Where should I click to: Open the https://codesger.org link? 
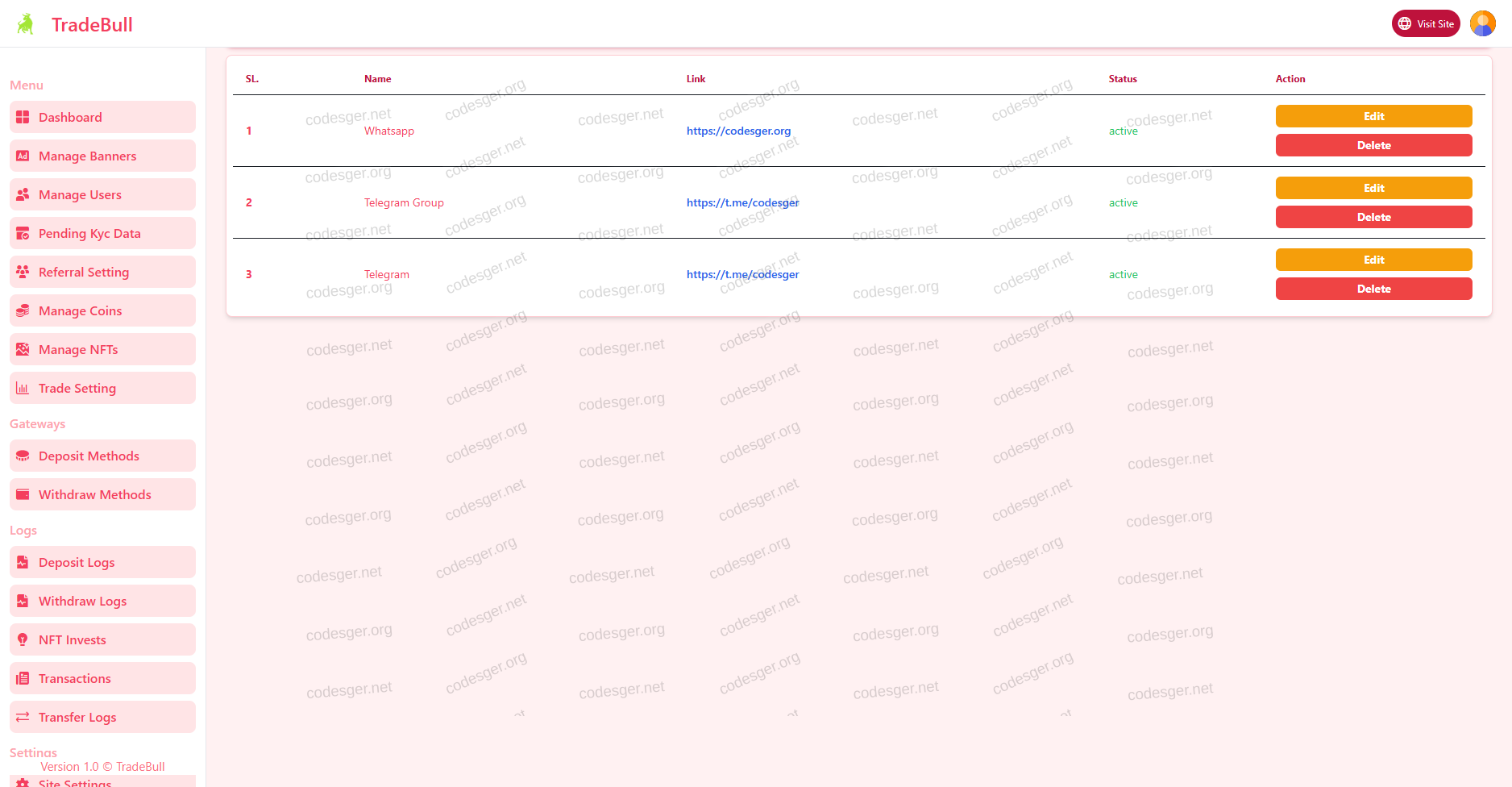tap(738, 131)
